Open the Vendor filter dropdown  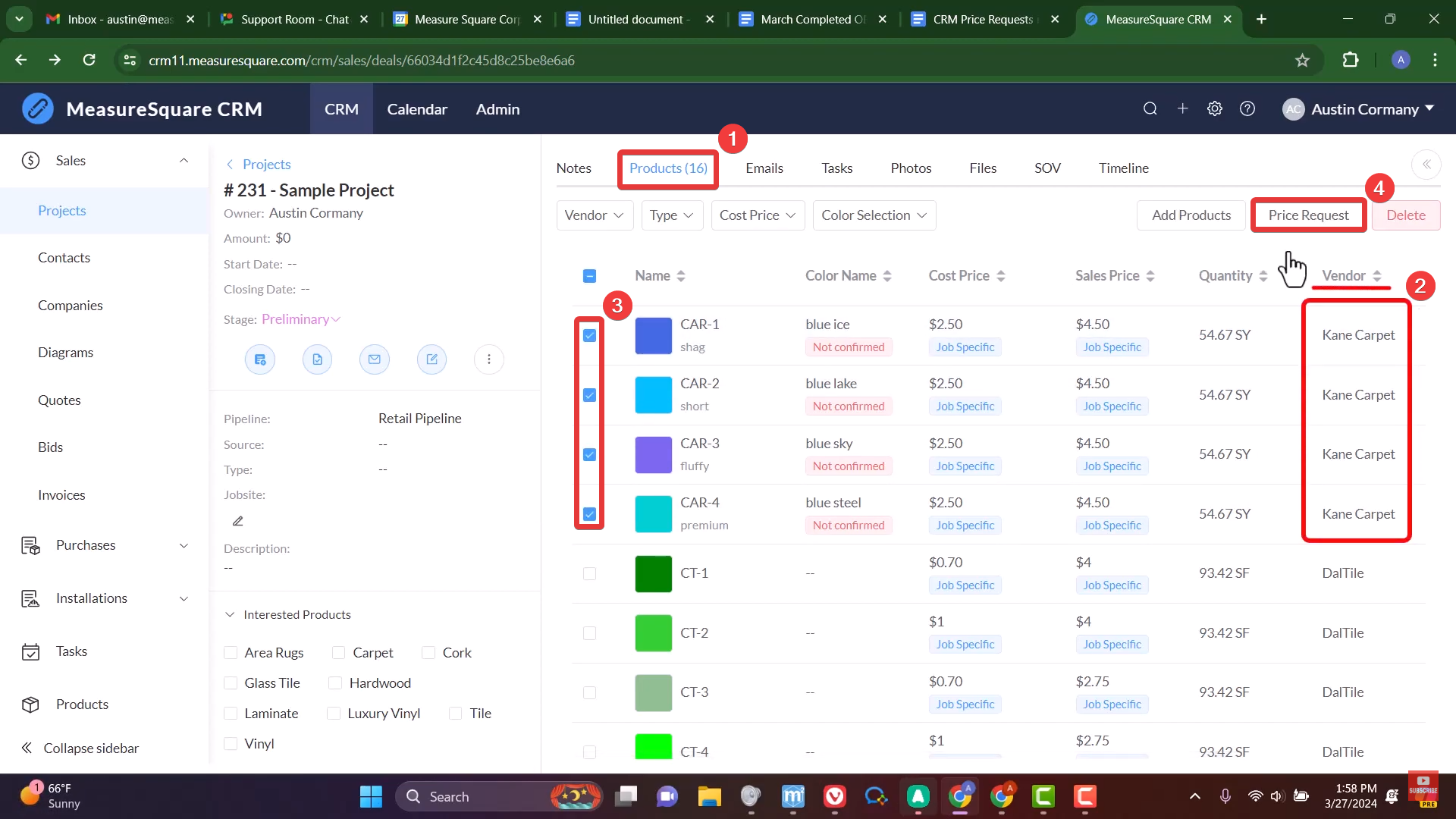595,215
